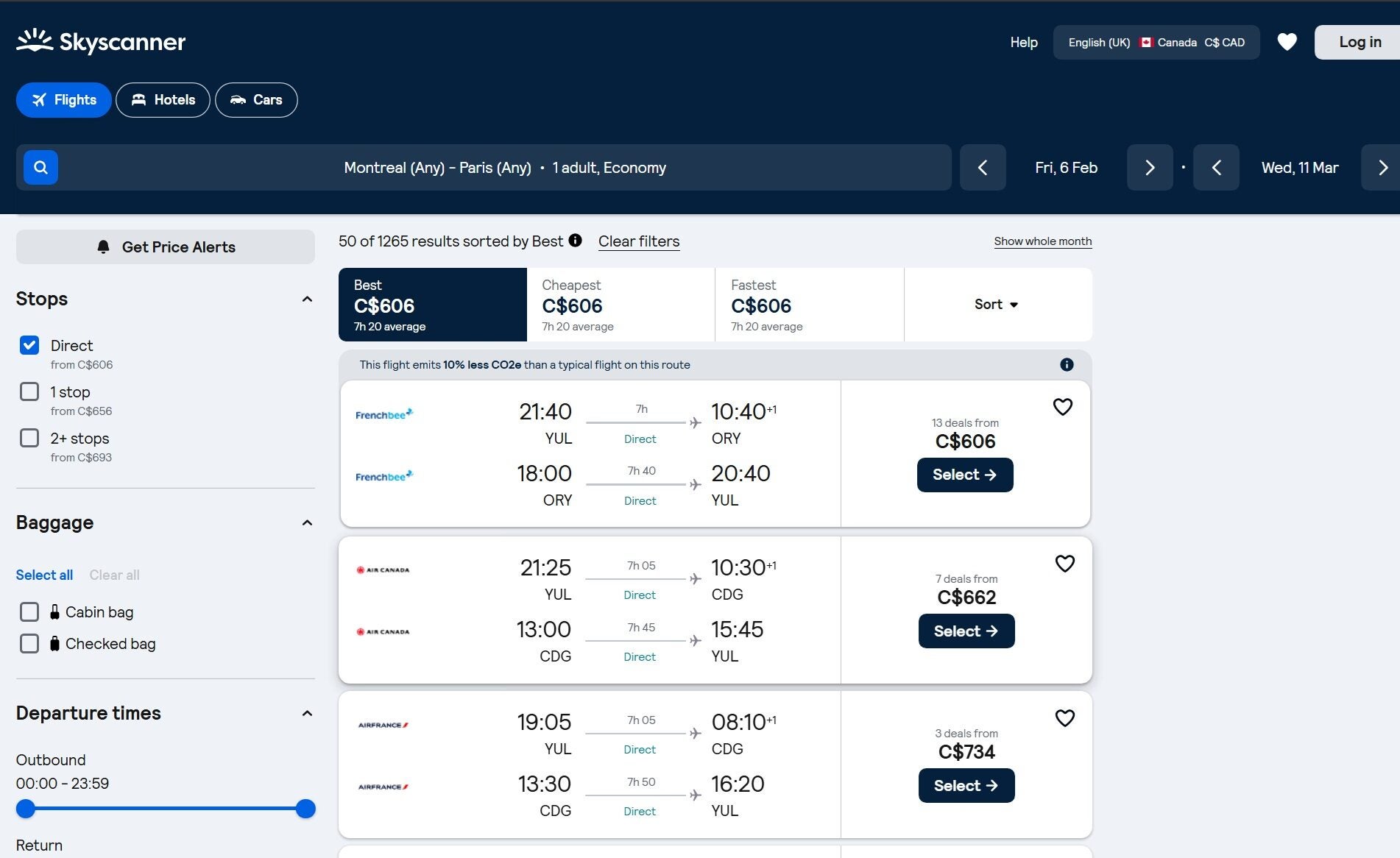The width and height of the screenshot is (1400, 858).
Task: Collapse the Departure times section
Action: tap(307, 713)
